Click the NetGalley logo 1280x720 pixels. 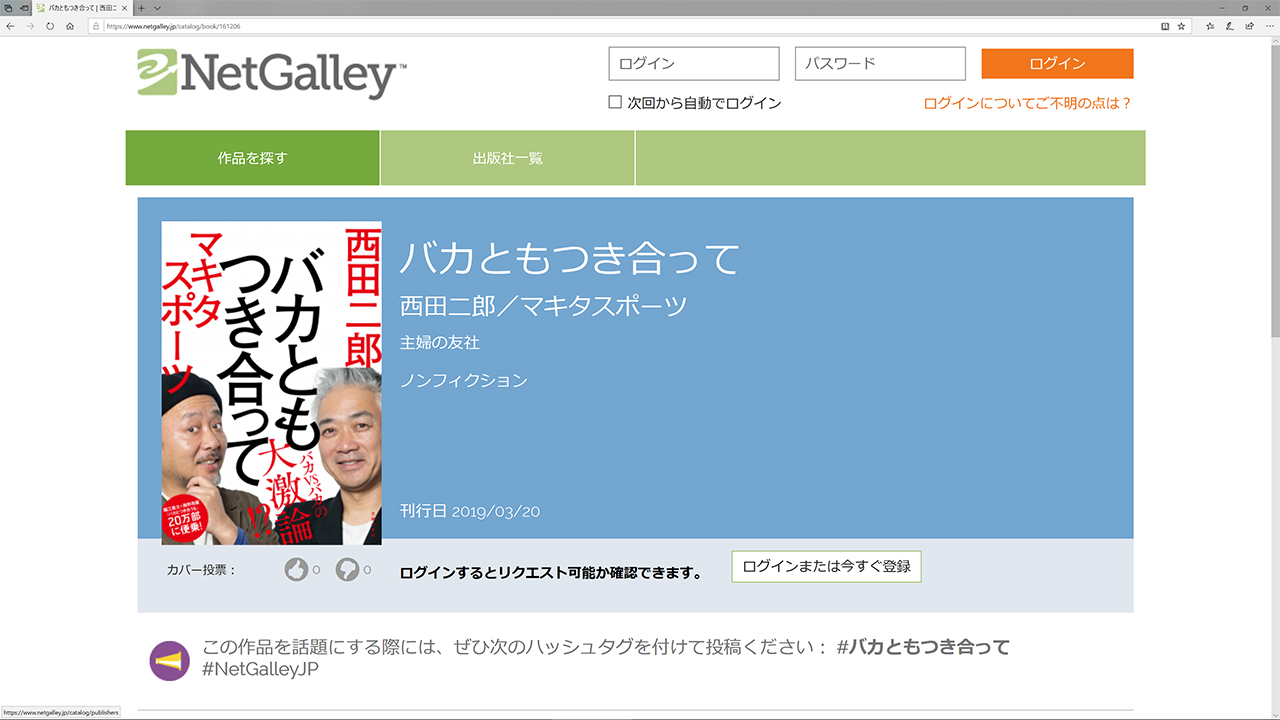point(272,73)
